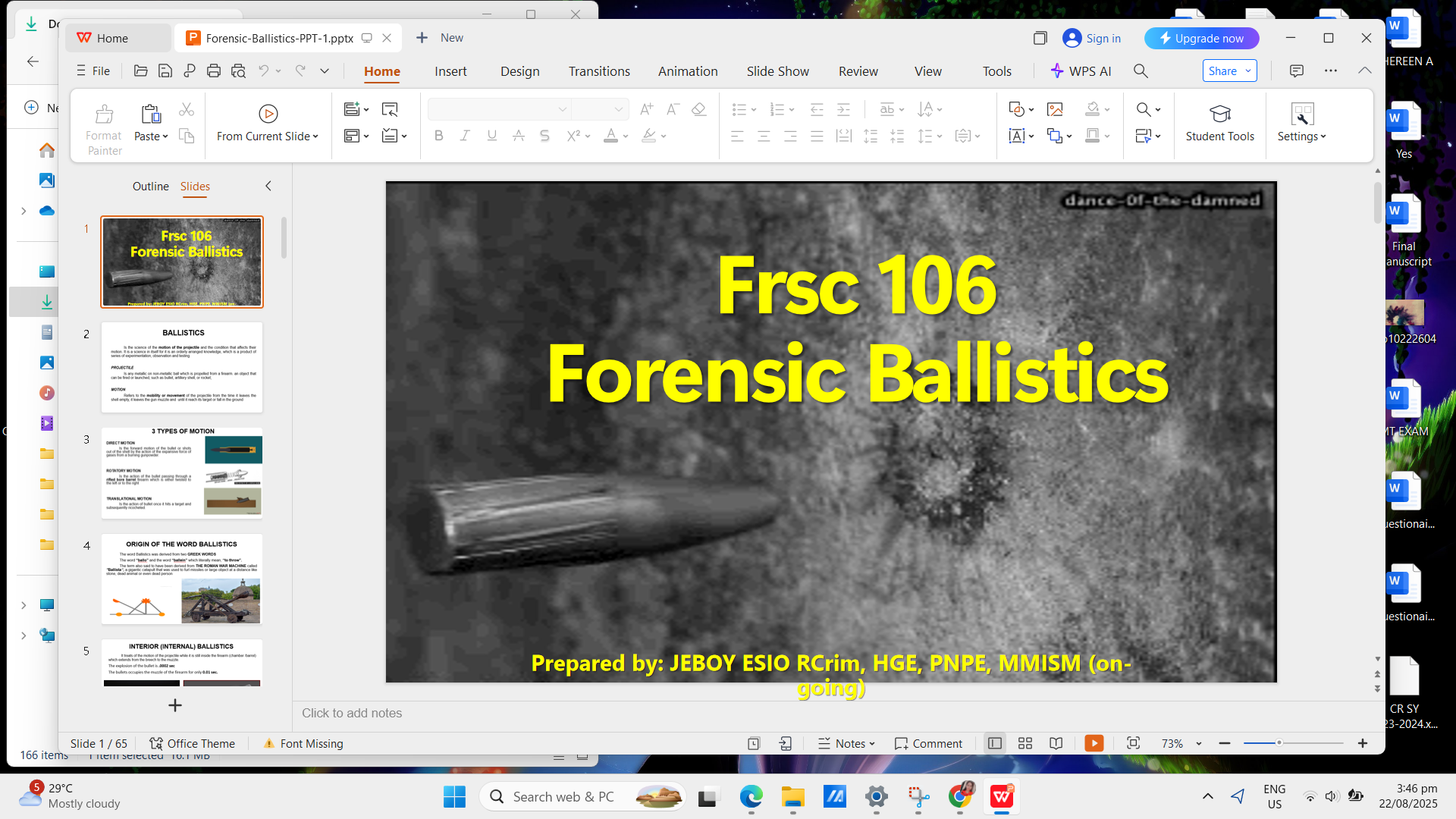Click the Upgrade now button
1456x819 pixels.
click(1201, 38)
